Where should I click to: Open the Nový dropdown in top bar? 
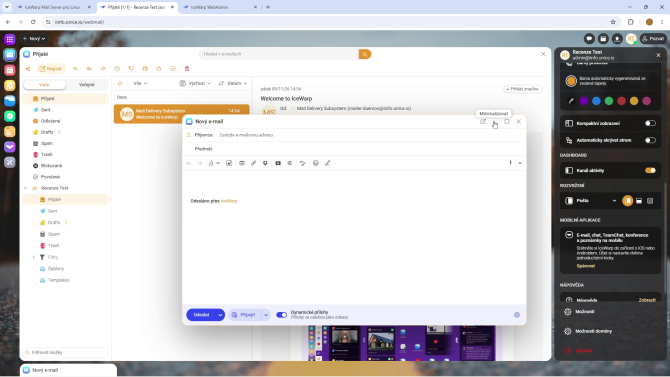pyautogui.click(x=35, y=39)
